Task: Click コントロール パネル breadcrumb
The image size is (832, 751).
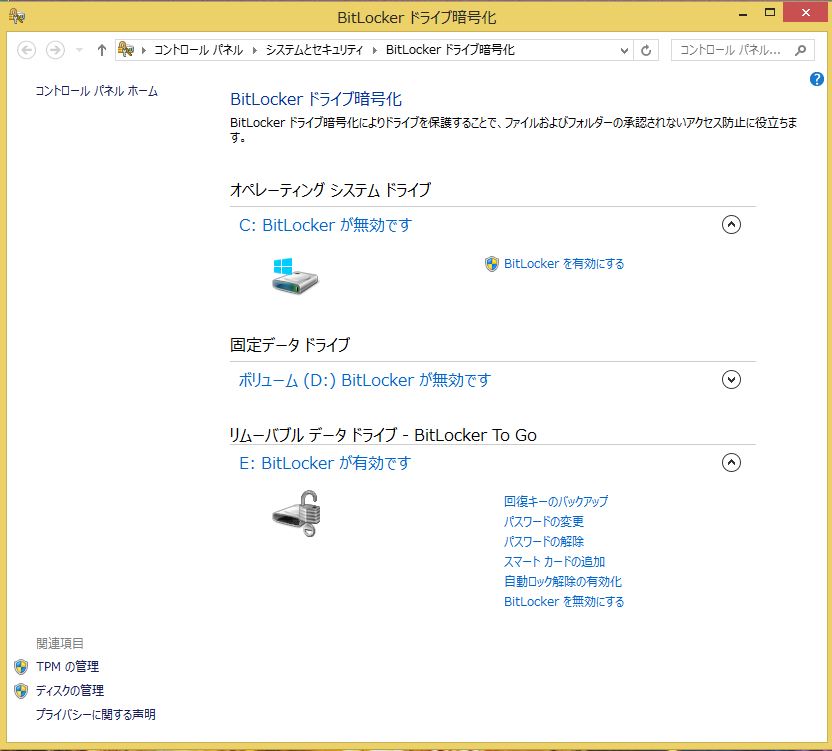Action: (198, 50)
